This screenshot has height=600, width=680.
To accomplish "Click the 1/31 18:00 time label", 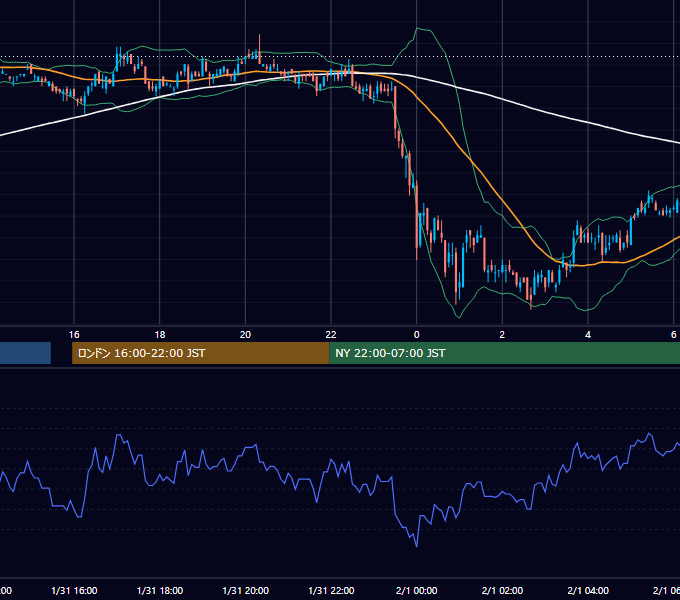I will coord(160,590).
